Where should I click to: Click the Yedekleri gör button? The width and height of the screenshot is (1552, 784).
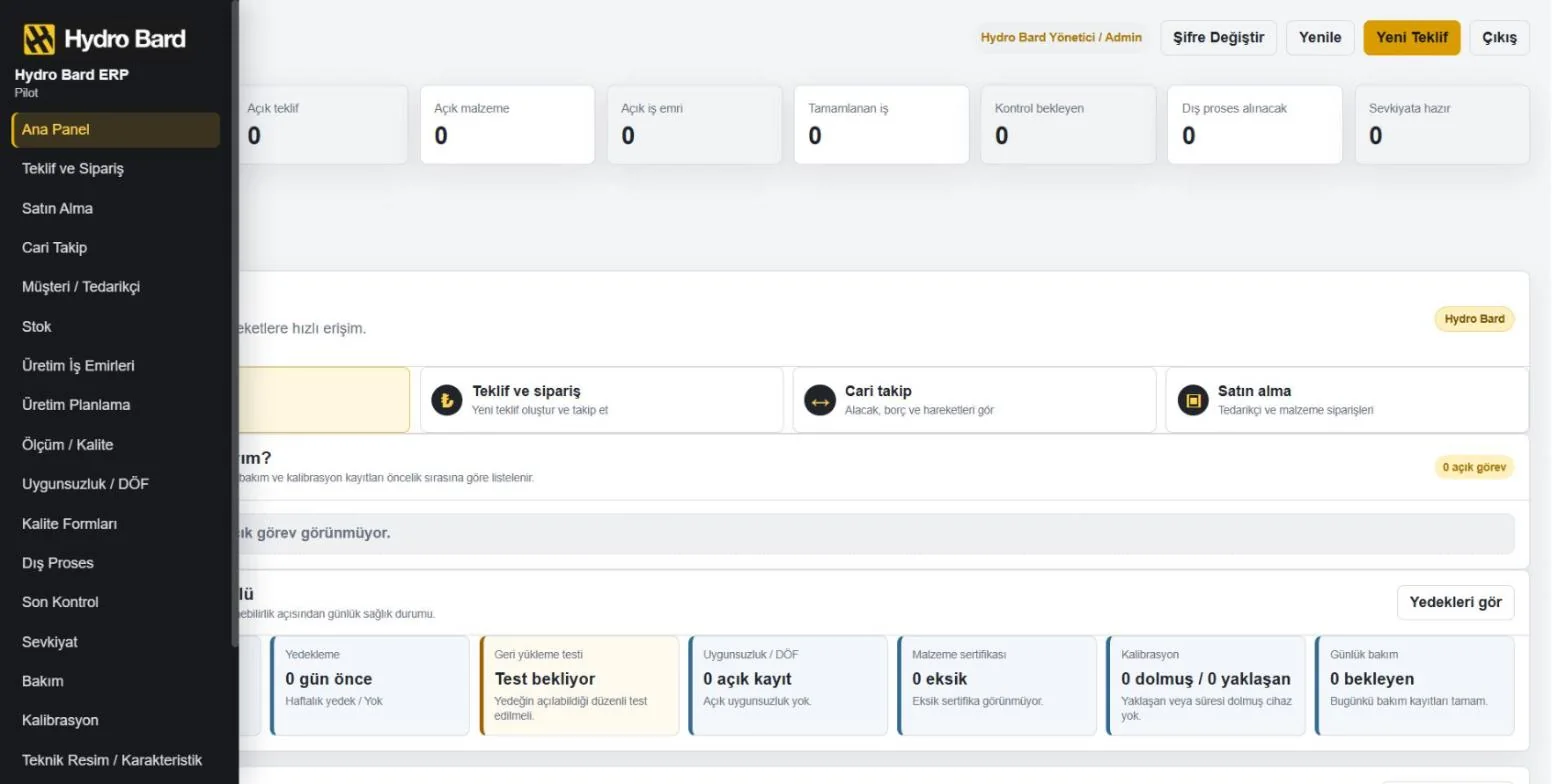pos(1455,602)
